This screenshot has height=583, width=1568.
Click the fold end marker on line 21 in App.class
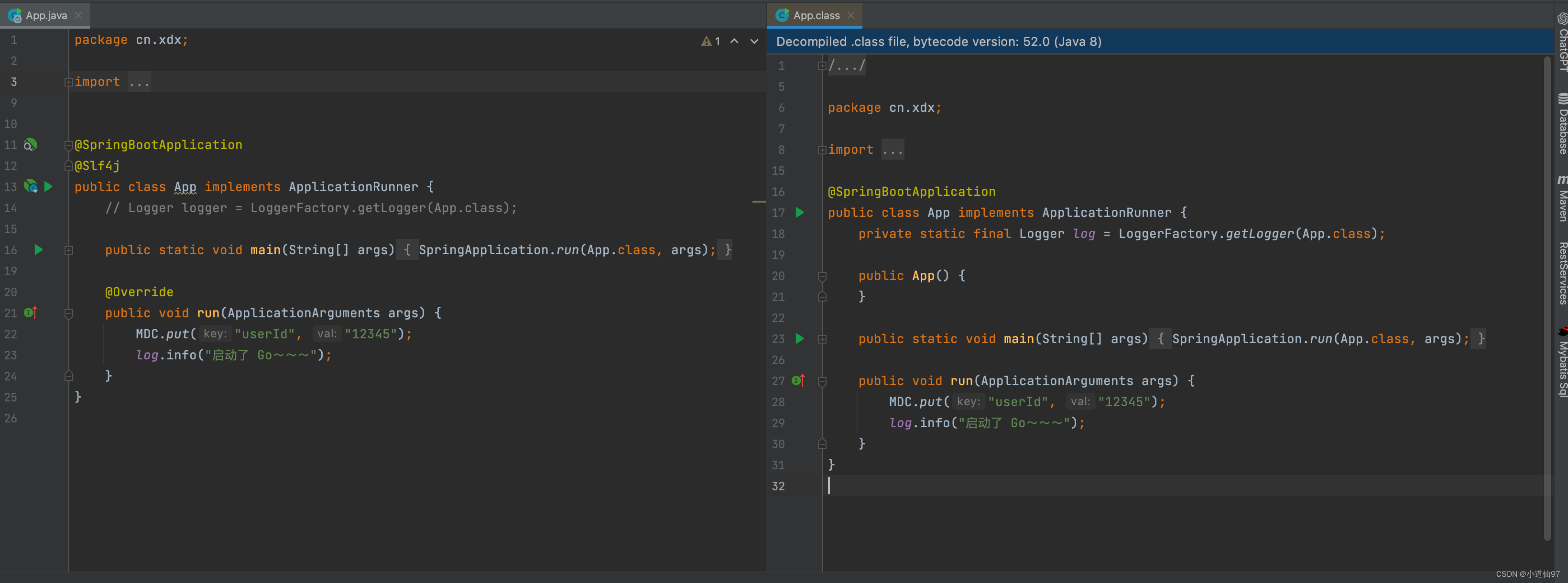[822, 297]
